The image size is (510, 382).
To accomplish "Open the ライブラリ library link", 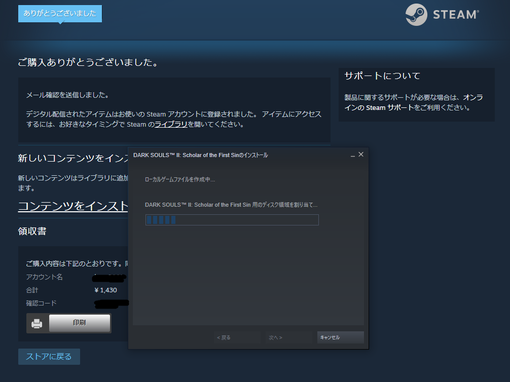I will click(171, 124).
